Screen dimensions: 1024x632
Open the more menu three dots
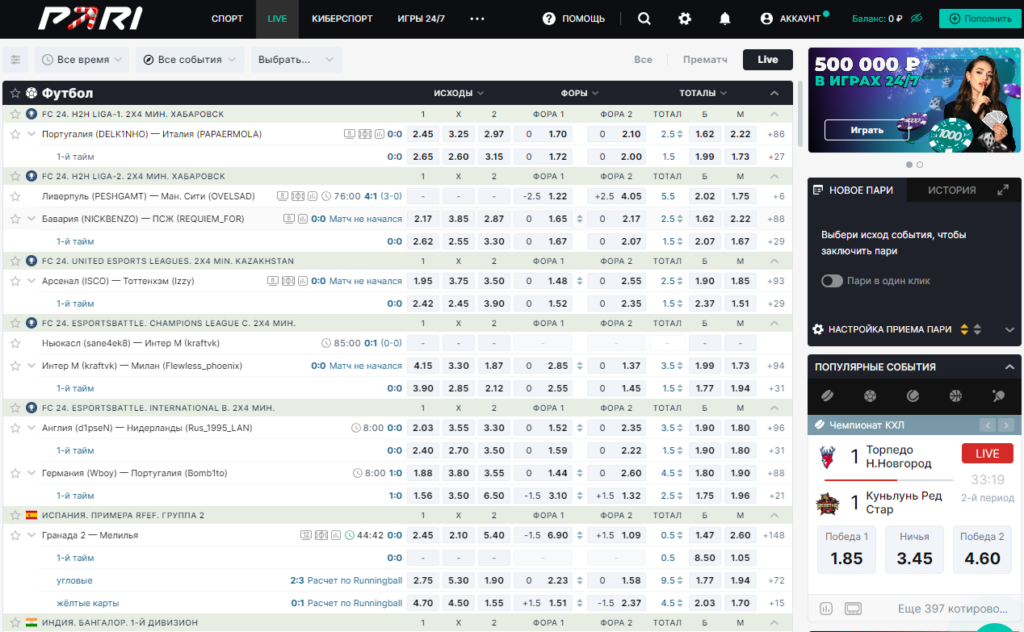point(477,18)
